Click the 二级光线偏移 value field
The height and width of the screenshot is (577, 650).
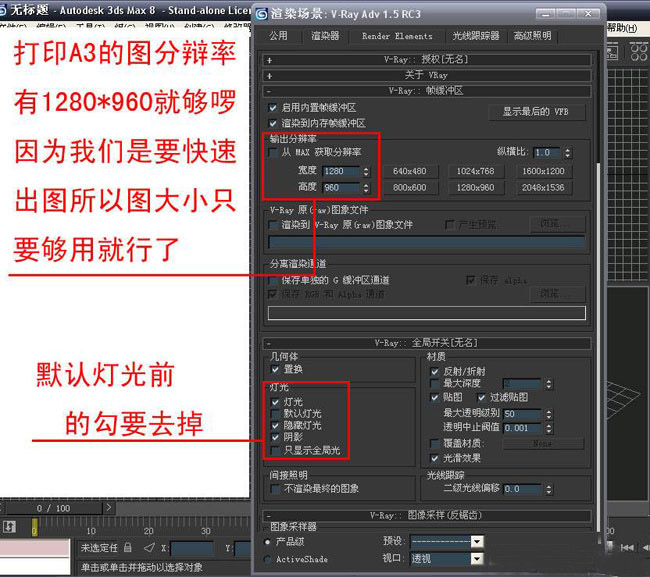(x=522, y=489)
